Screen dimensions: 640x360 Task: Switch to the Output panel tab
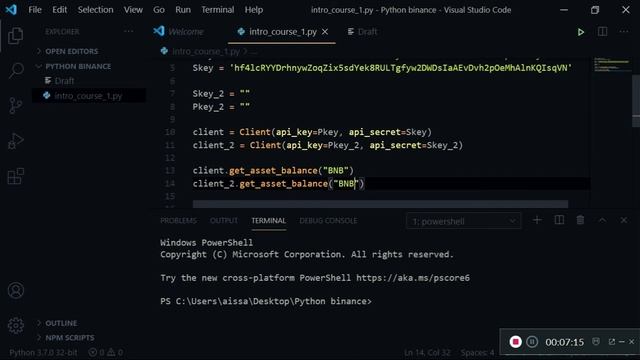(x=224, y=220)
